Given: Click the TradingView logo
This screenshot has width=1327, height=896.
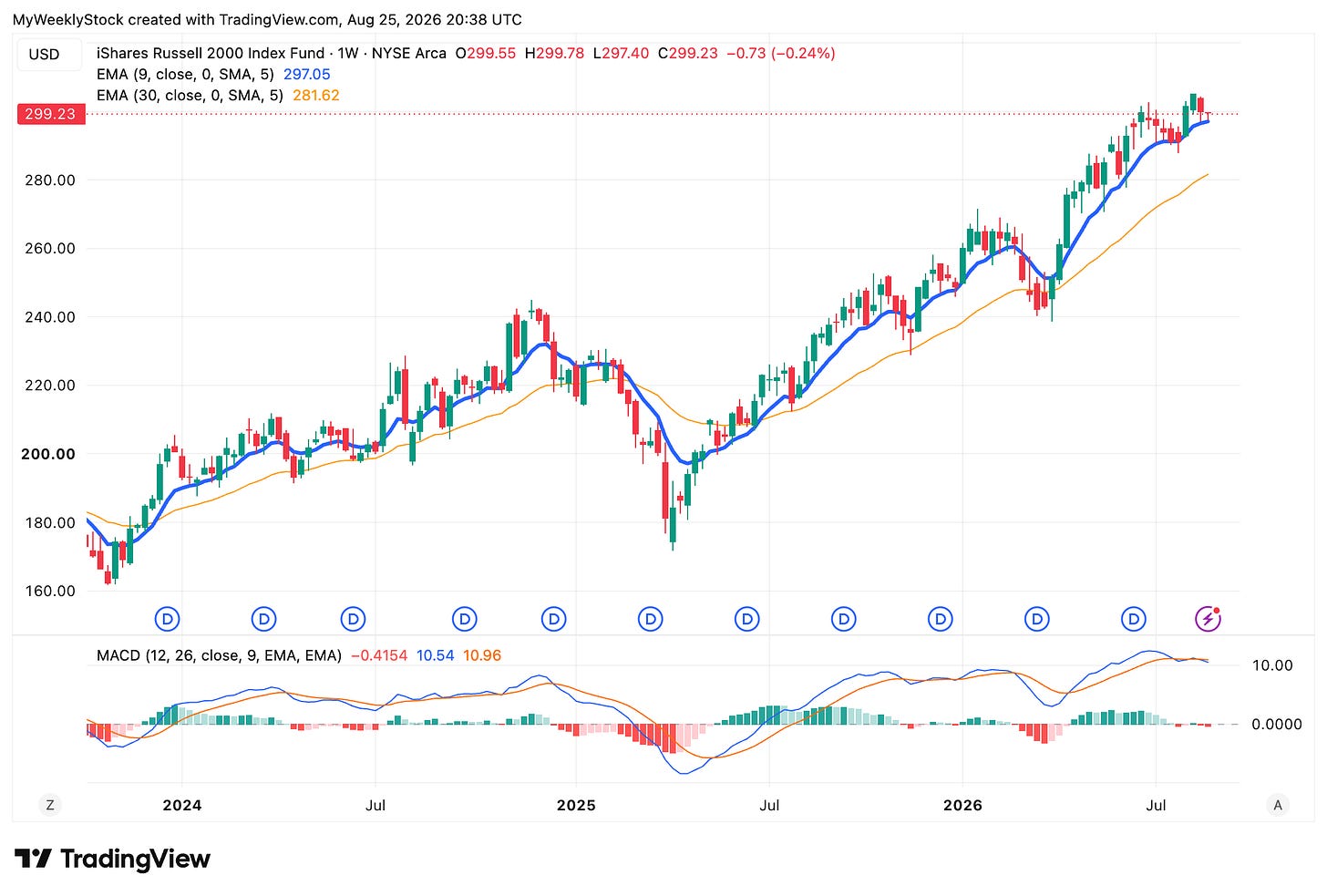Looking at the screenshot, I should (x=112, y=859).
